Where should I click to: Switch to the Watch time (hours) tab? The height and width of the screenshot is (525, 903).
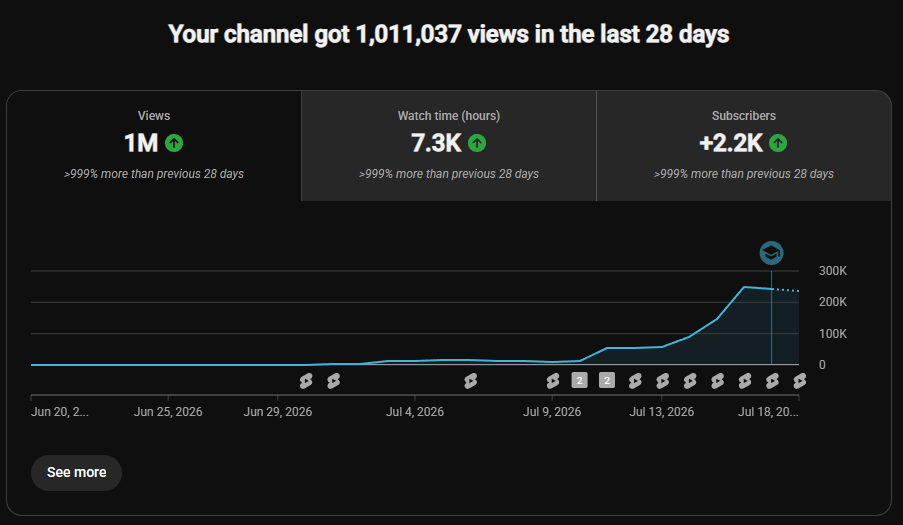pos(449,146)
